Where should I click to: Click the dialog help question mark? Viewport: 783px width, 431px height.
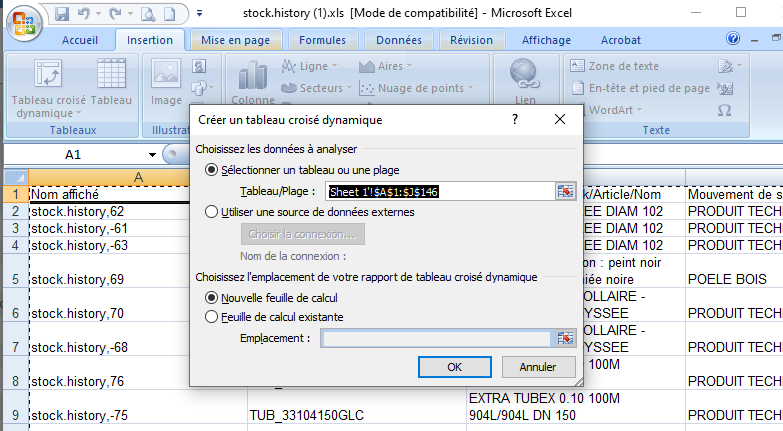[x=515, y=119]
